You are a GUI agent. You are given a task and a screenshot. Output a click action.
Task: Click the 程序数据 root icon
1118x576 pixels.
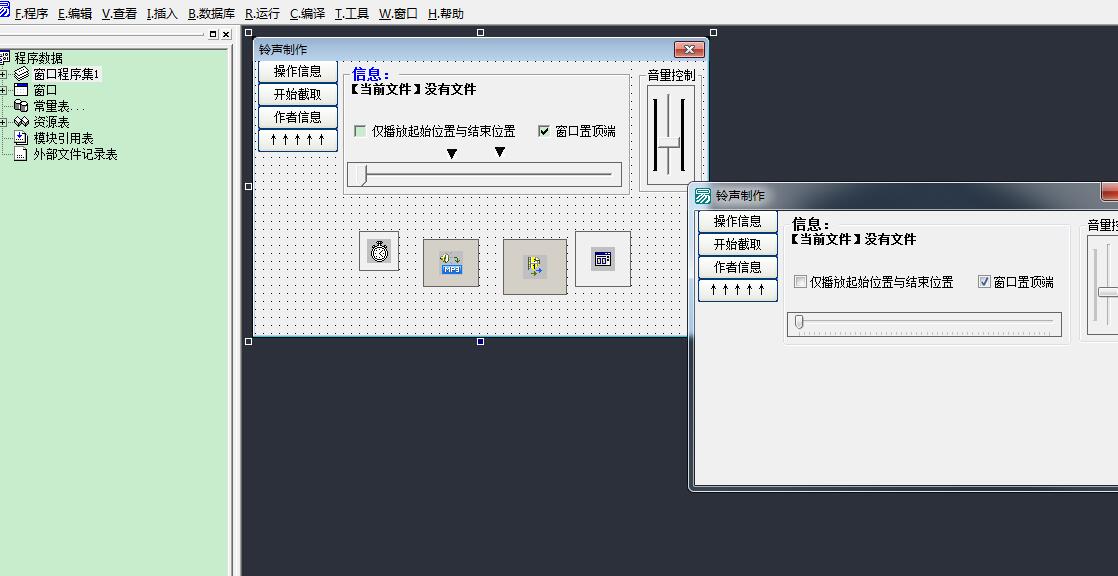coord(5,58)
